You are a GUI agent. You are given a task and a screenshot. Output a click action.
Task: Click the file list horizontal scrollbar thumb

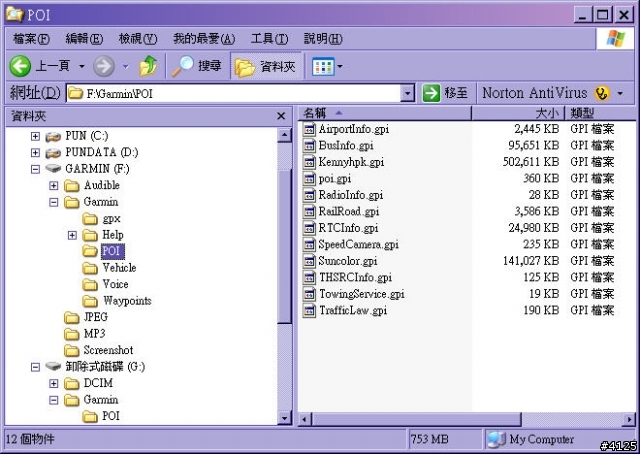click(416, 419)
